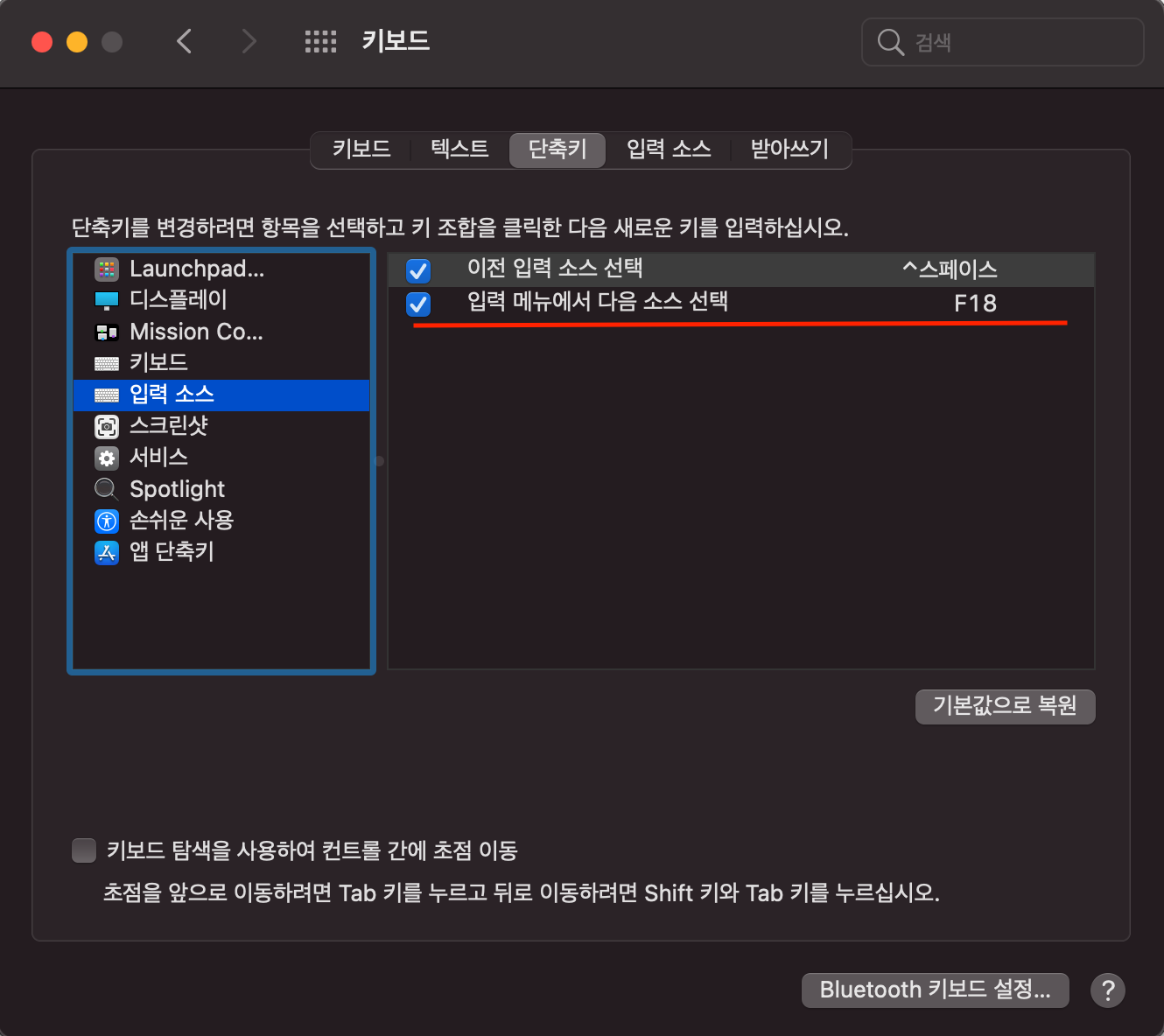This screenshot has height=1036, width=1164.
Task: Click the Mission Control icon in the list
Action: 107,332
